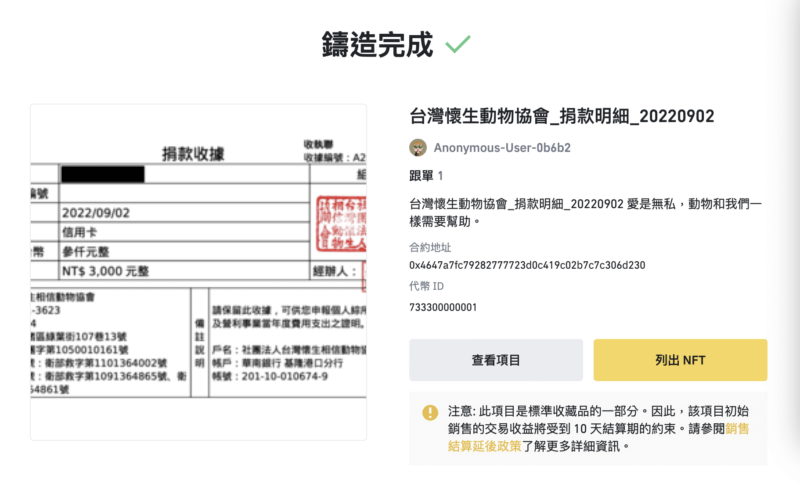Click the NFT description paragraph

(x=585, y=213)
